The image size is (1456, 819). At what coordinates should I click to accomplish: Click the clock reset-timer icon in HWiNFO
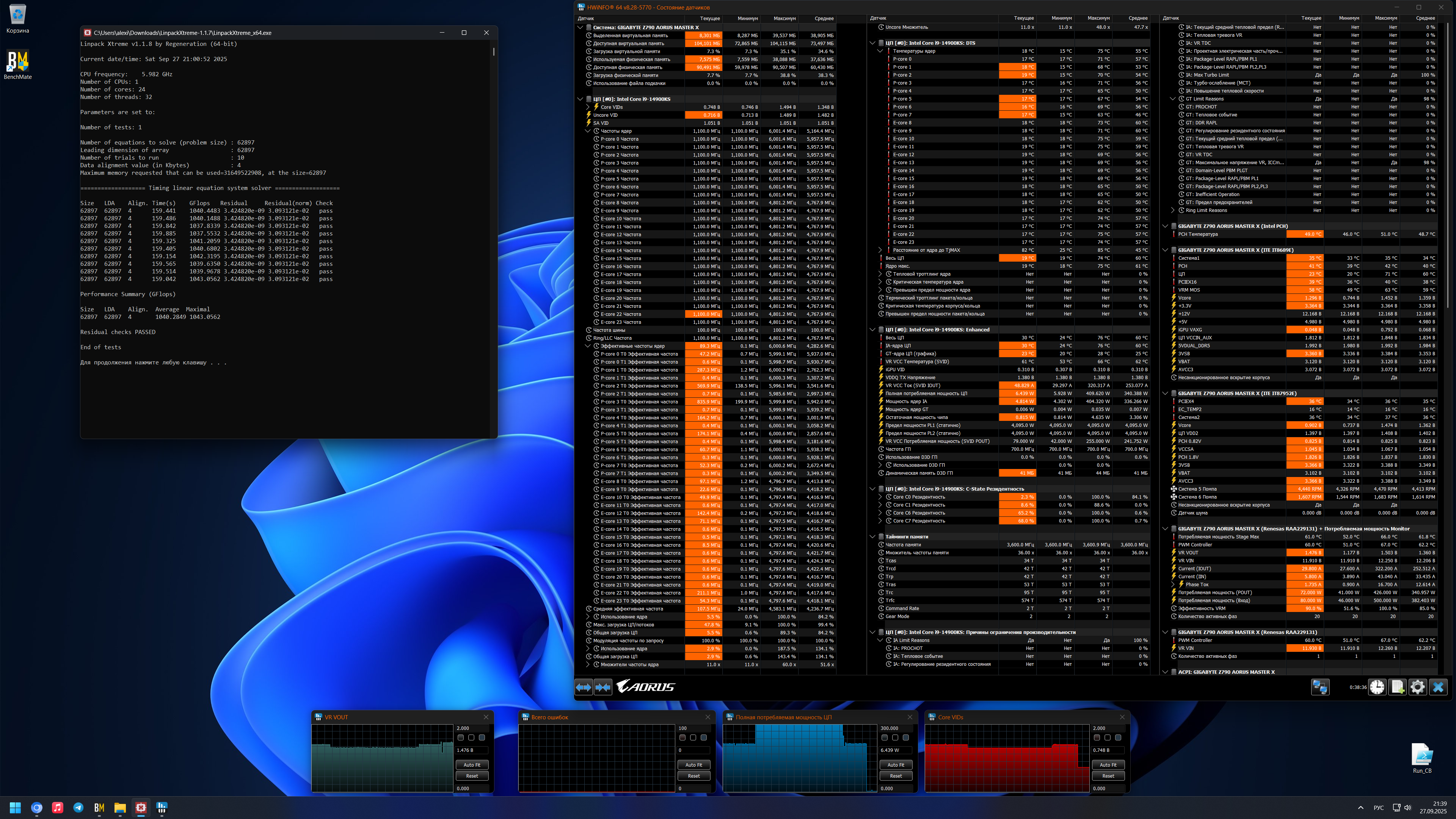coord(1377,687)
